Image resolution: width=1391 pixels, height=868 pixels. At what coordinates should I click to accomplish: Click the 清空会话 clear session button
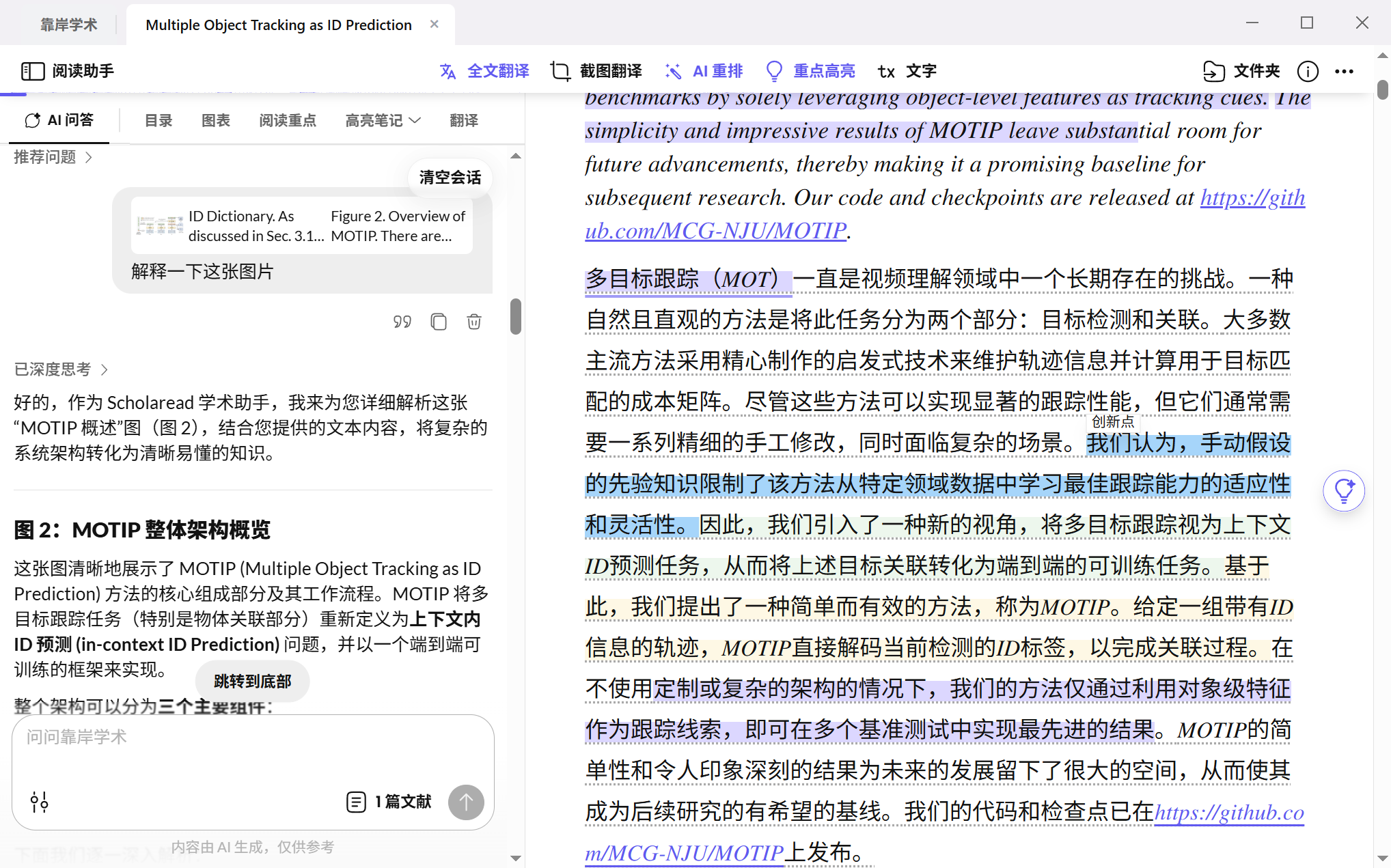pos(449,178)
